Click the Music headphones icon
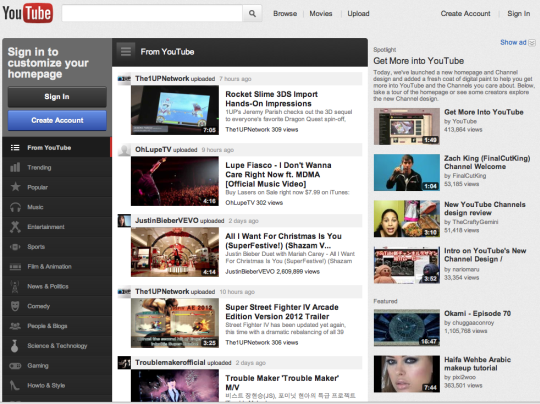 15,207
